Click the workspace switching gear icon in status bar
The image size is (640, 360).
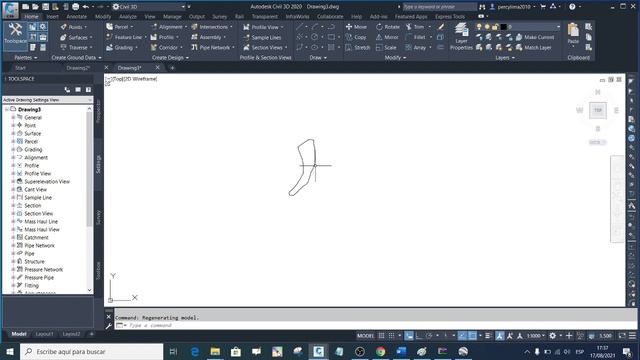pos(552,336)
